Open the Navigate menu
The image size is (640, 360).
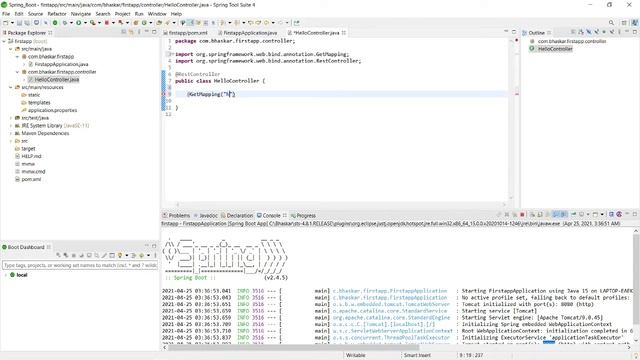click(81, 14)
